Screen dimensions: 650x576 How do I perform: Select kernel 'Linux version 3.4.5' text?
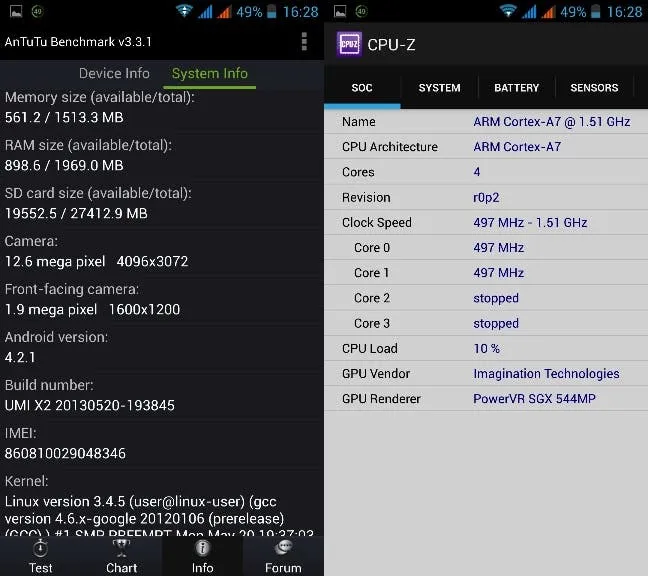65,502
